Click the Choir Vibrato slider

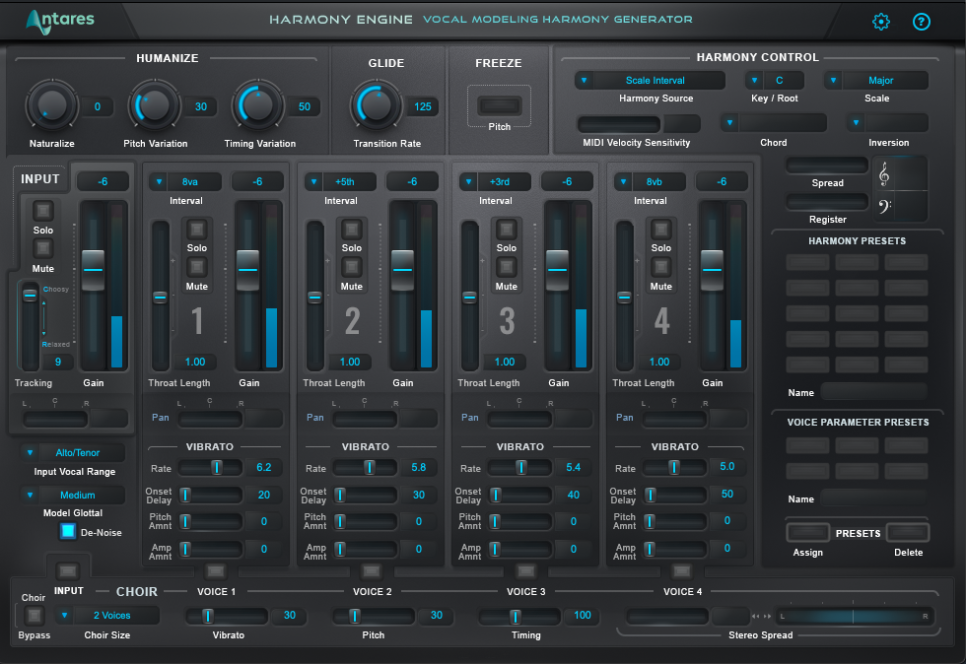[227, 615]
